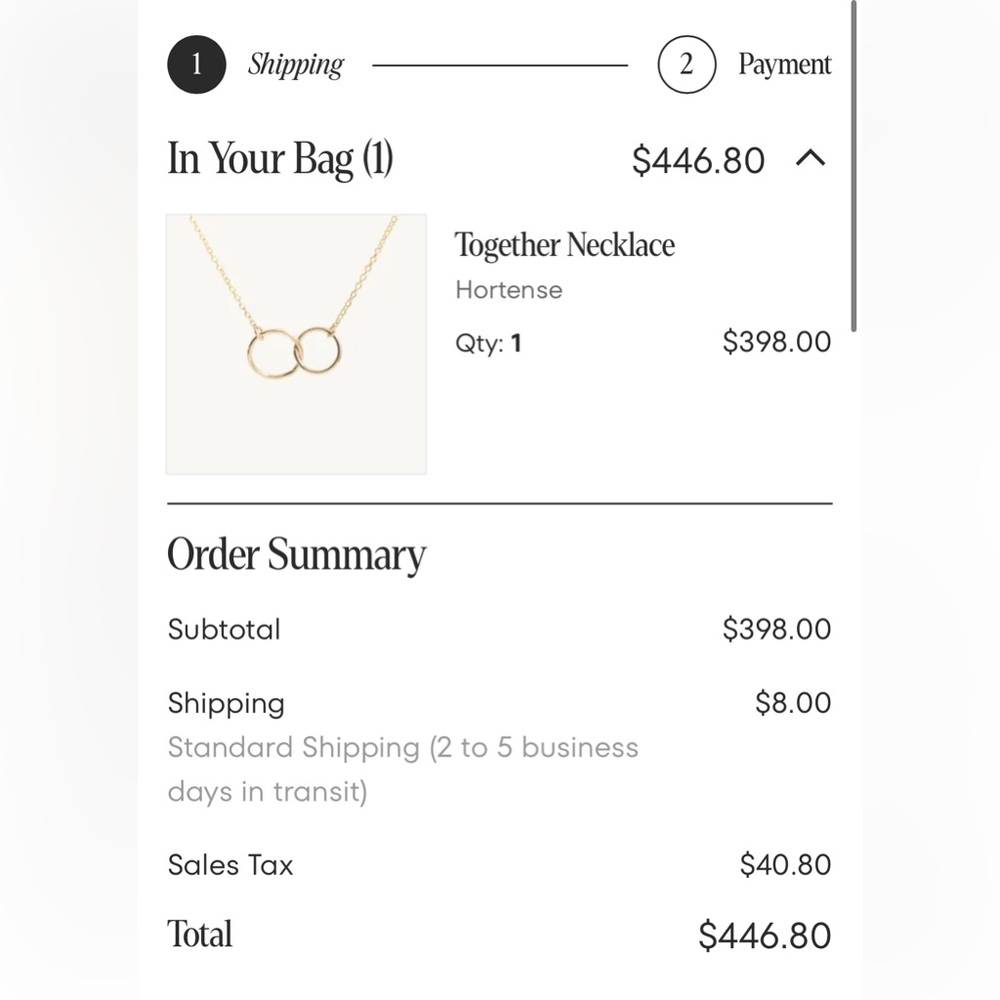This screenshot has width=1000, height=1000.
Task: Click the item price $398.00 beside quantity
Action: [x=777, y=342]
